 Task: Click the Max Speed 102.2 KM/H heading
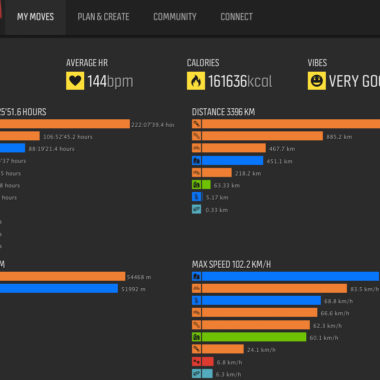tap(231, 265)
